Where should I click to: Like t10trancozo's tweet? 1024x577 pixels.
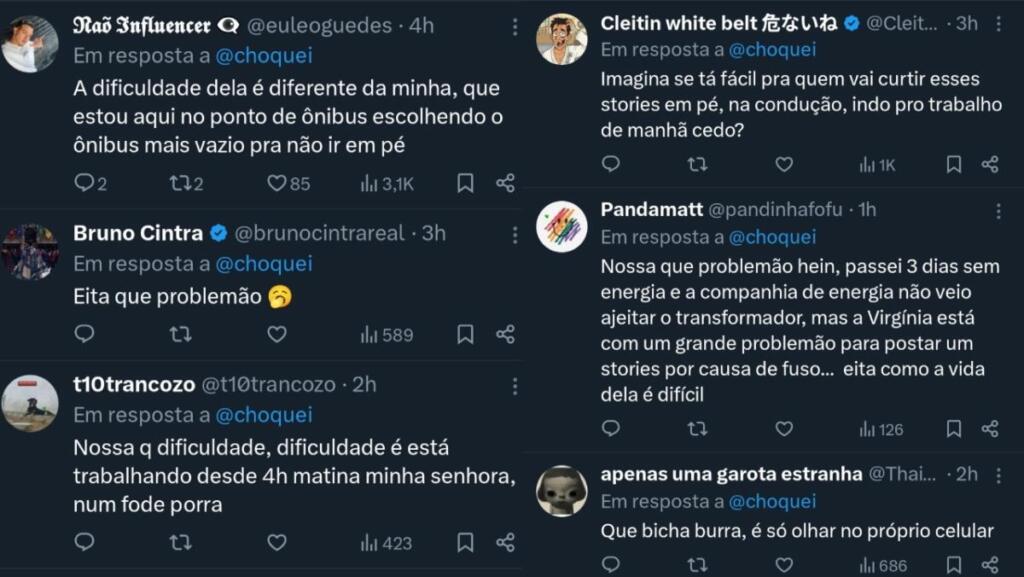[x=277, y=542]
